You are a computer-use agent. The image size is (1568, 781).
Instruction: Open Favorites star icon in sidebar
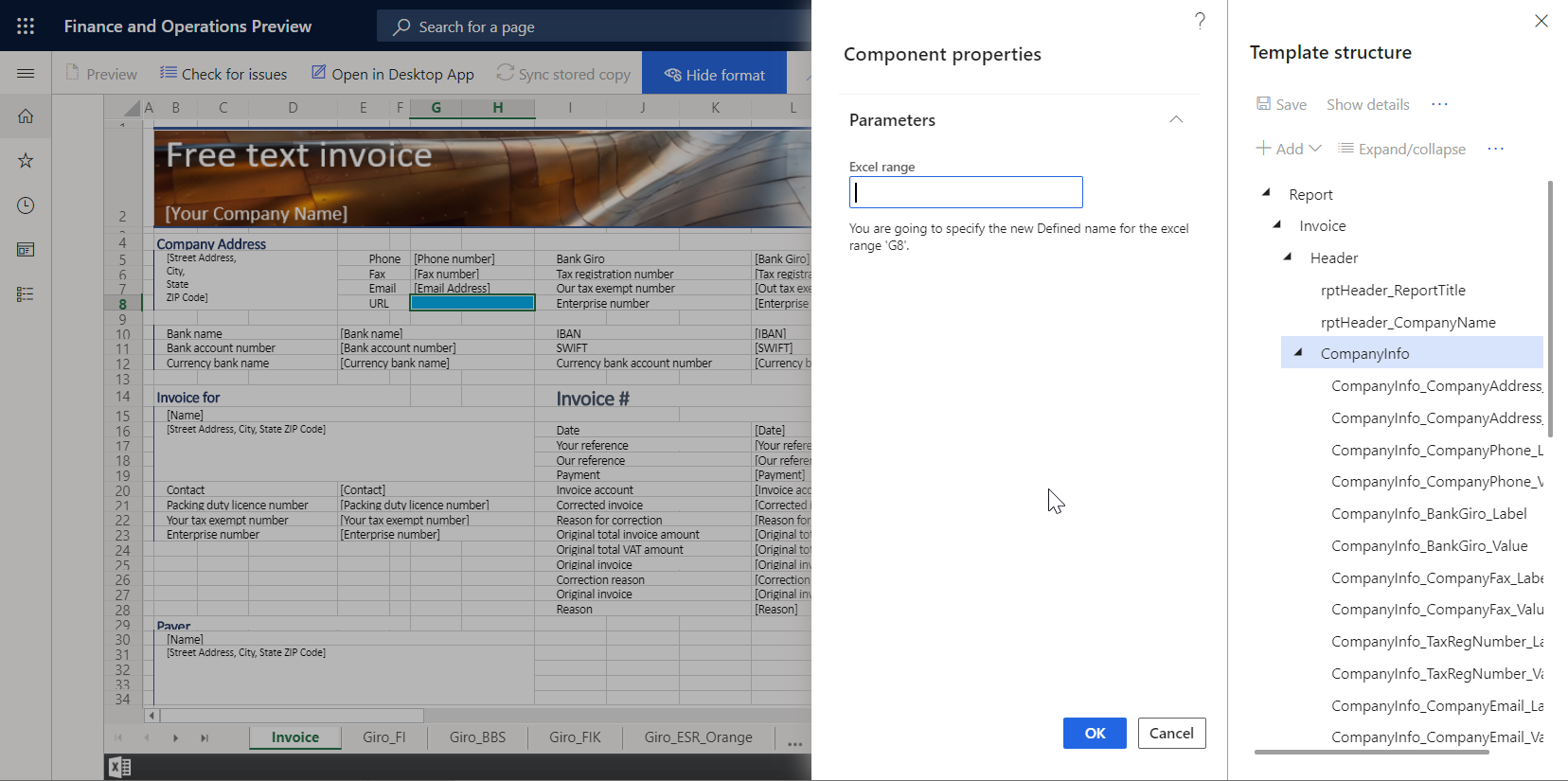[26, 161]
